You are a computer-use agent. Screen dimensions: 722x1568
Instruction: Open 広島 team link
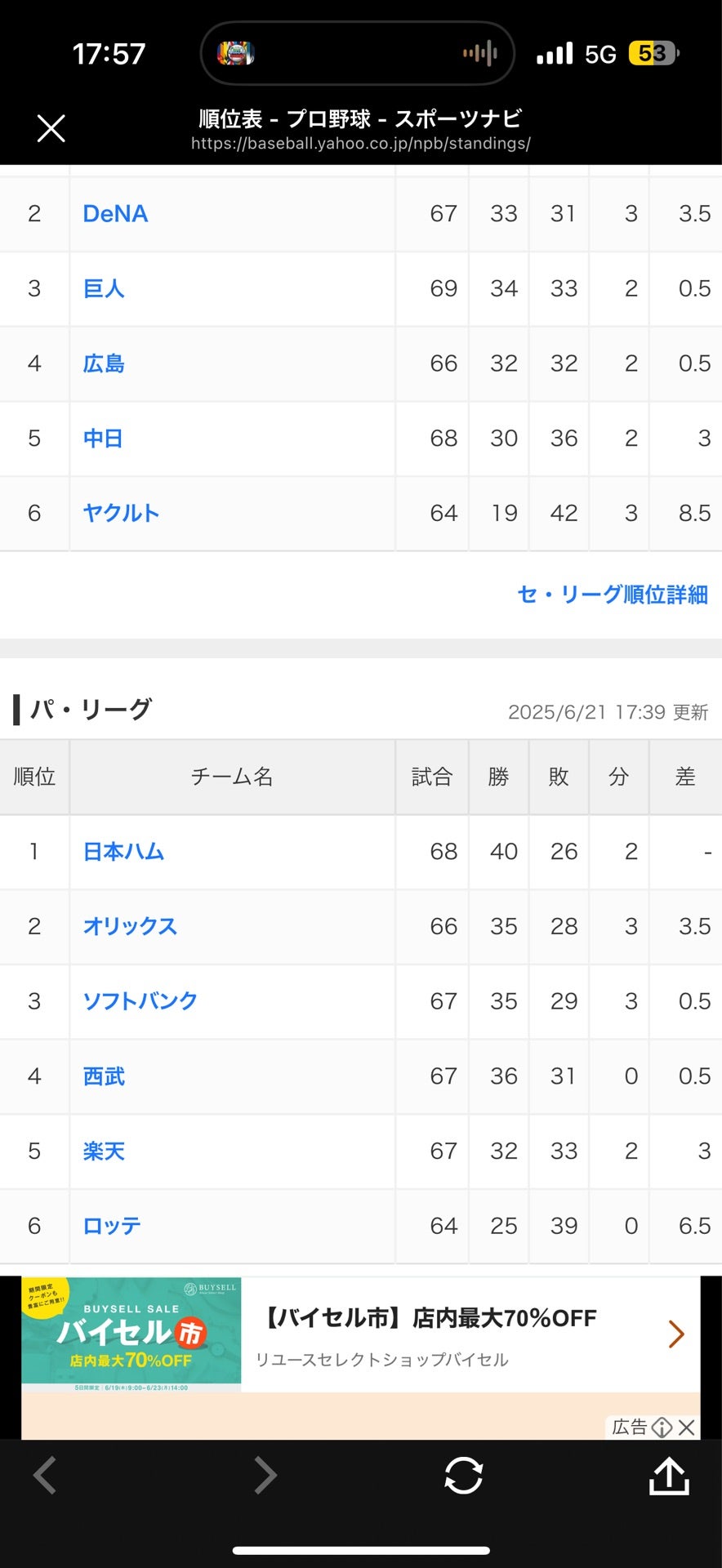click(x=104, y=363)
